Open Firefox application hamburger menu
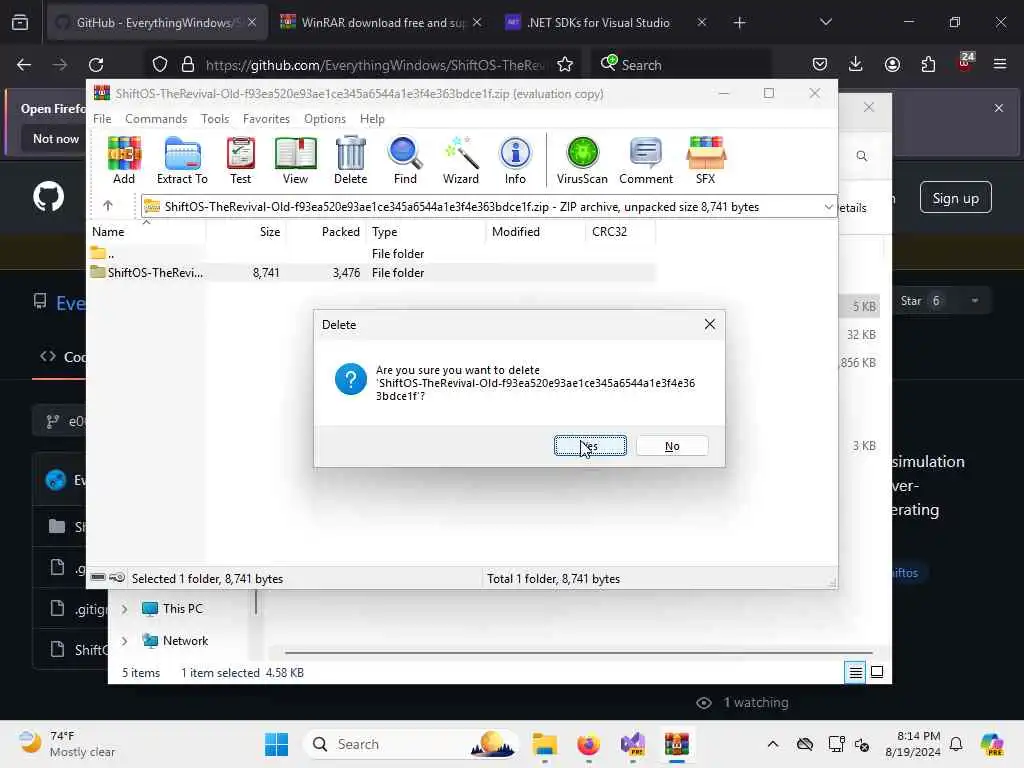Image resolution: width=1024 pixels, height=768 pixels. point(1000,64)
